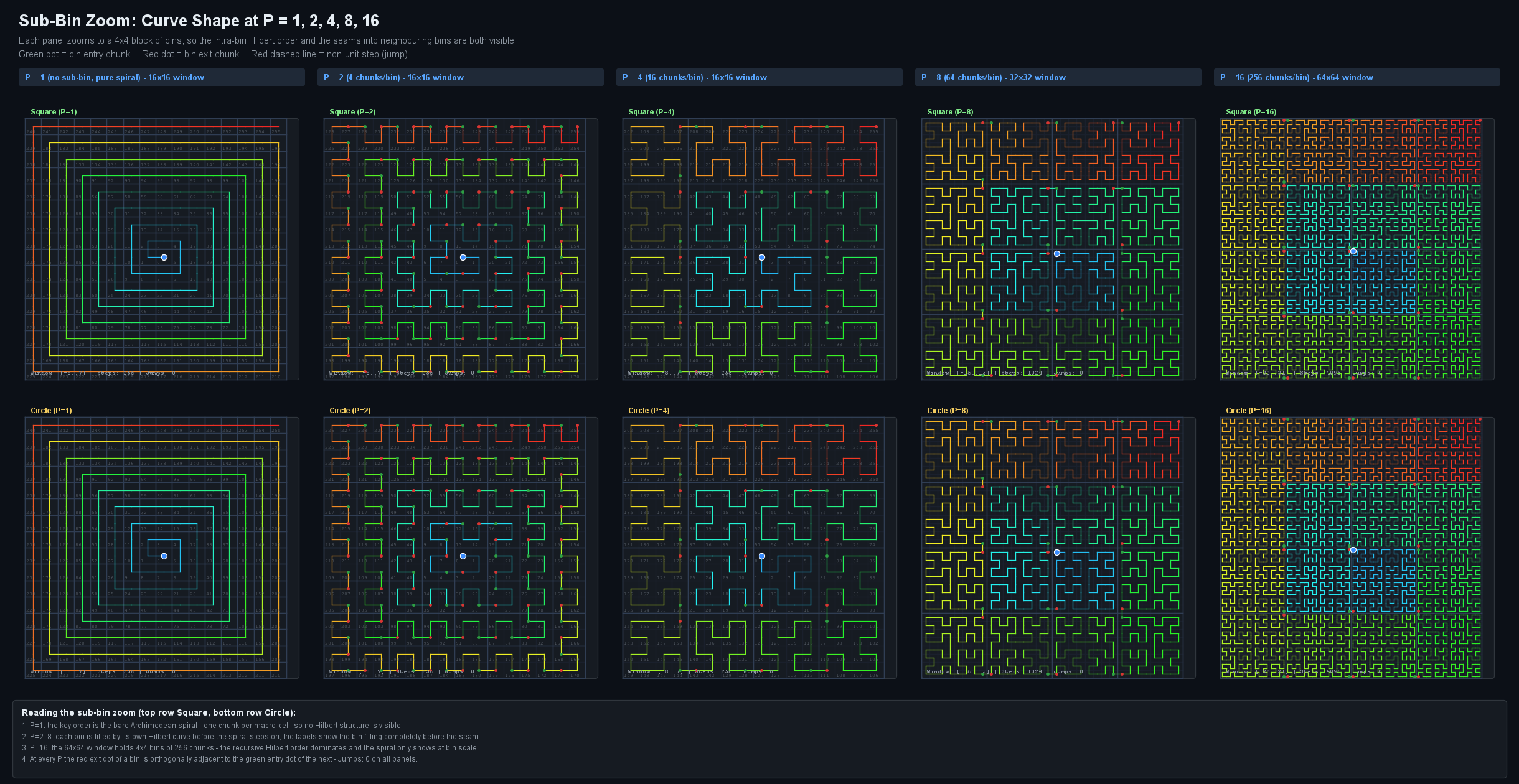The image size is (1519, 784).
Task: Click the P = 16 (256 chunks/bin) column header
Action: (x=1357, y=77)
